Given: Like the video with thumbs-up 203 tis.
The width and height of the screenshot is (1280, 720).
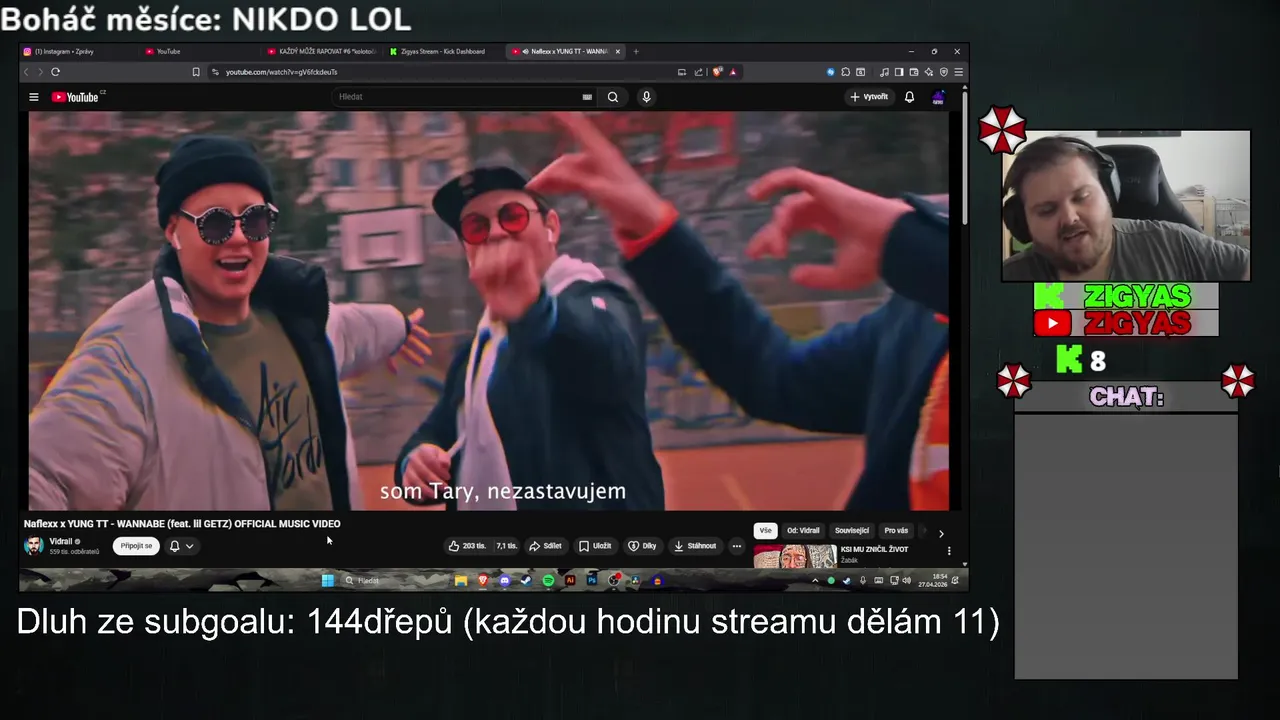Looking at the screenshot, I should tap(467, 546).
